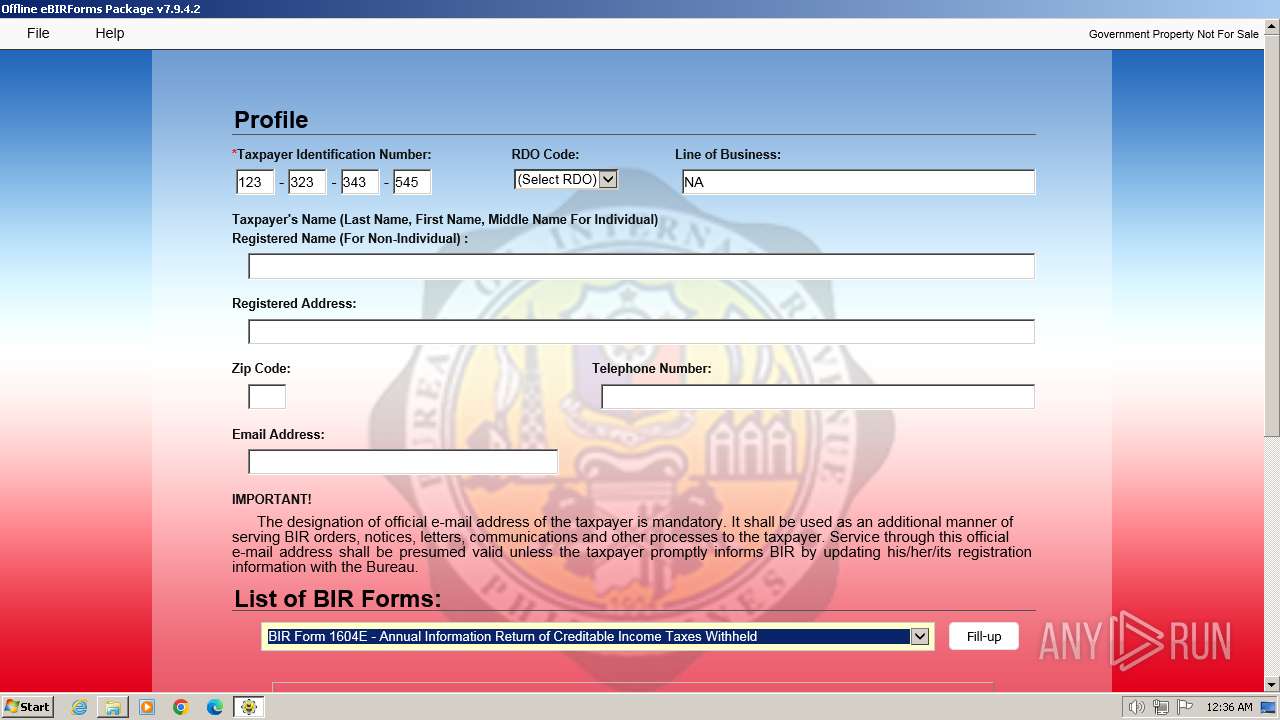Open the Help menu
The width and height of the screenshot is (1280, 720).
(110, 33)
